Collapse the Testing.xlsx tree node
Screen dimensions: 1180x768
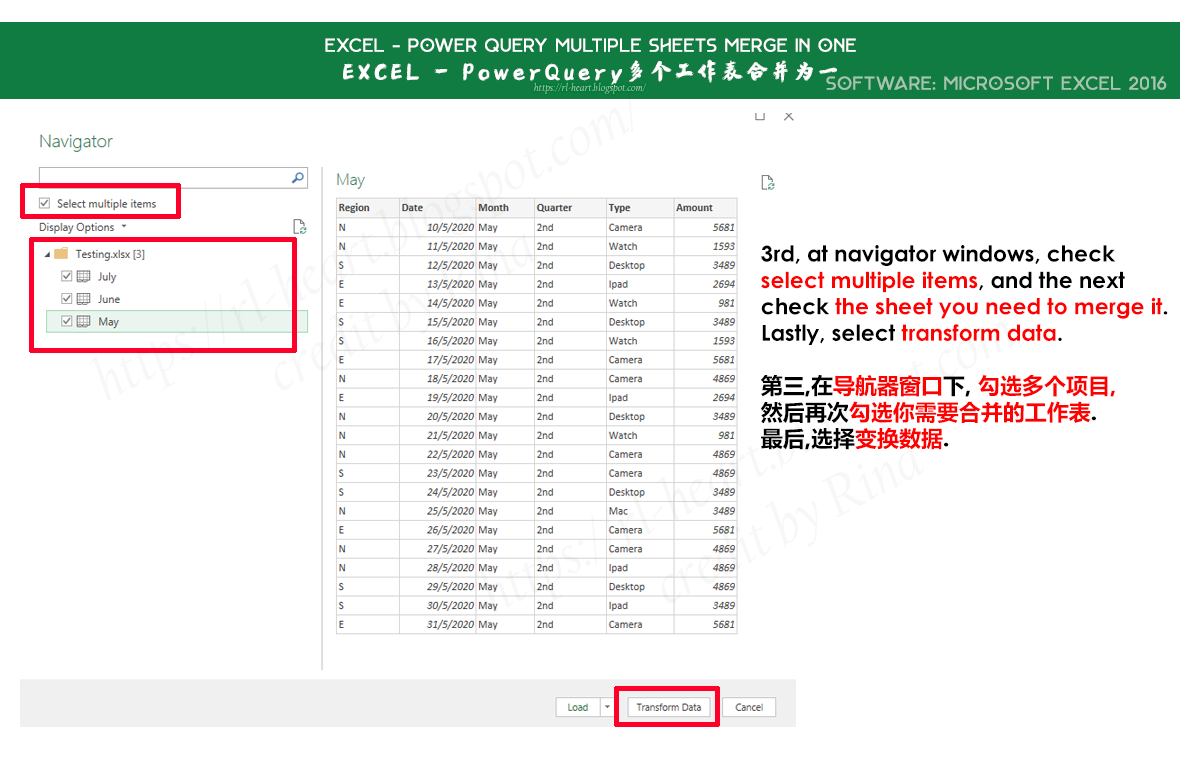tap(46, 253)
